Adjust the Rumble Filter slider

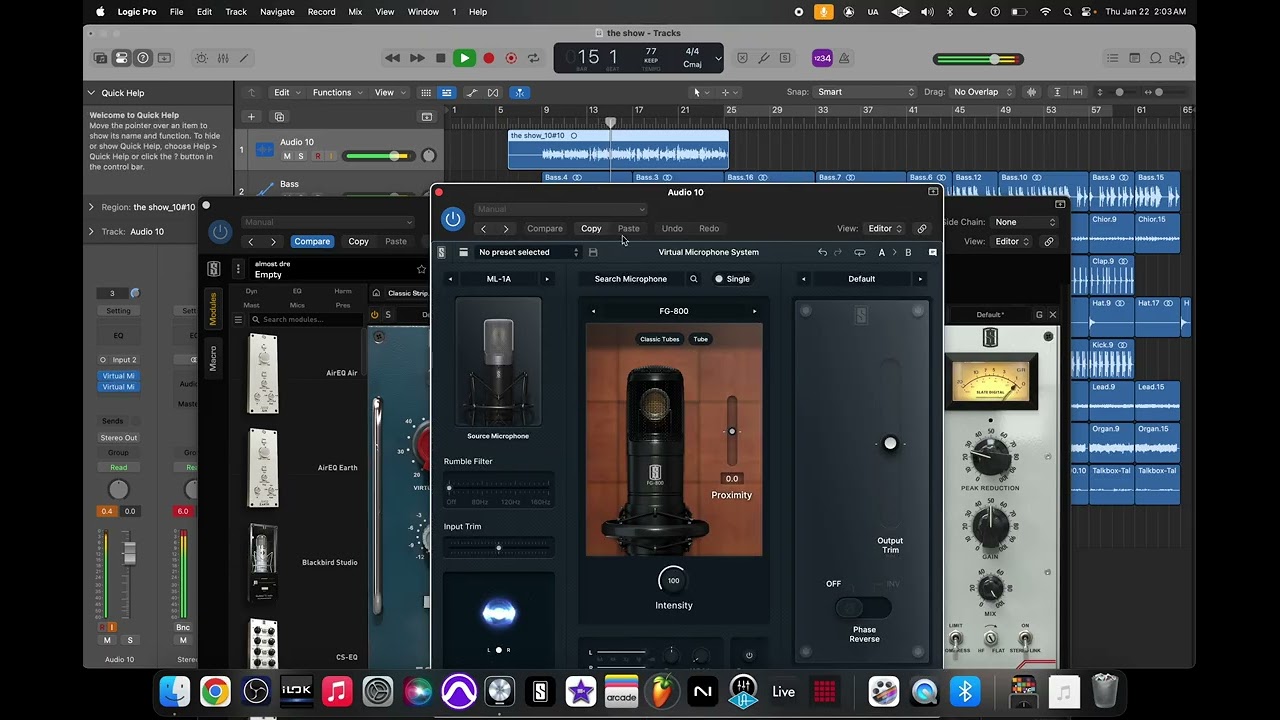(x=498, y=487)
